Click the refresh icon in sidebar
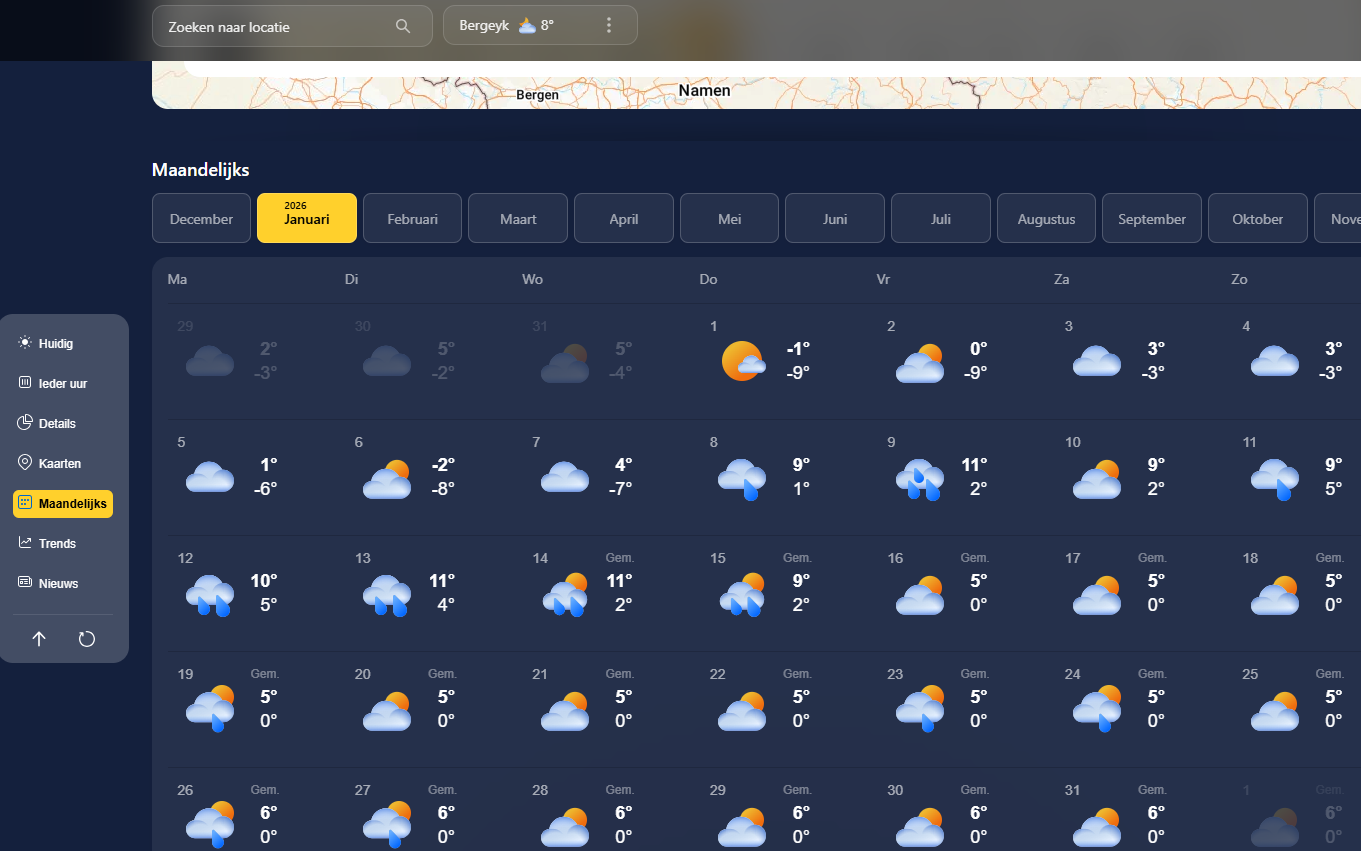This screenshot has height=851, width=1361. point(87,639)
